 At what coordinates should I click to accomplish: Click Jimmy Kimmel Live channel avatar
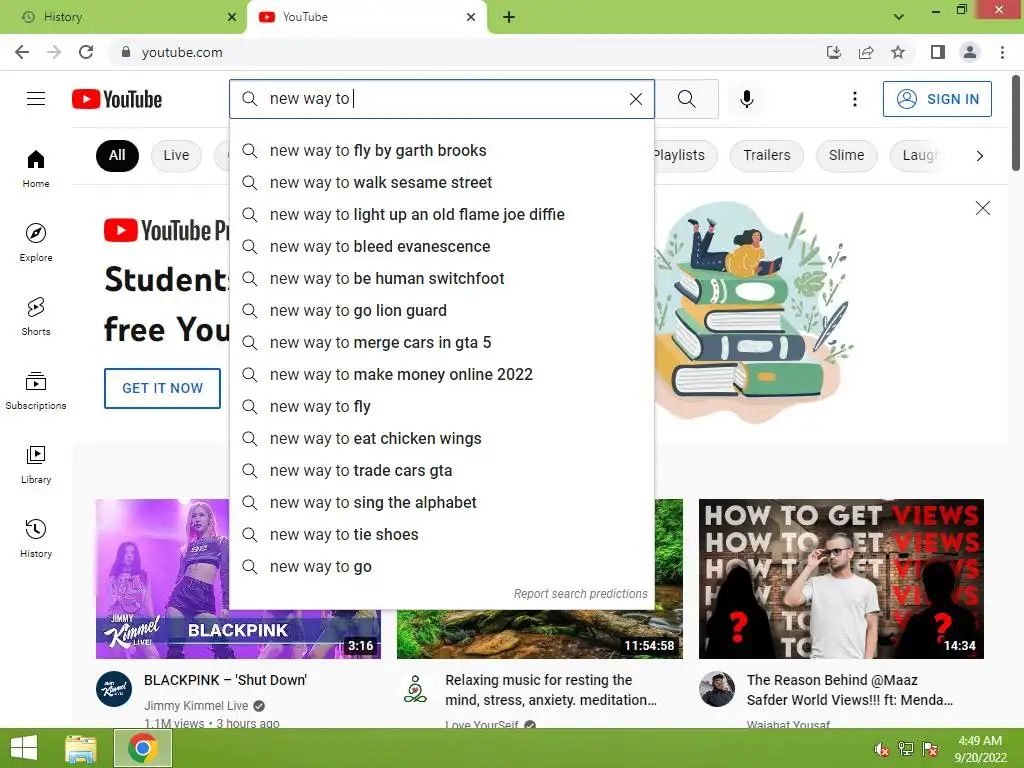pos(114,689)
